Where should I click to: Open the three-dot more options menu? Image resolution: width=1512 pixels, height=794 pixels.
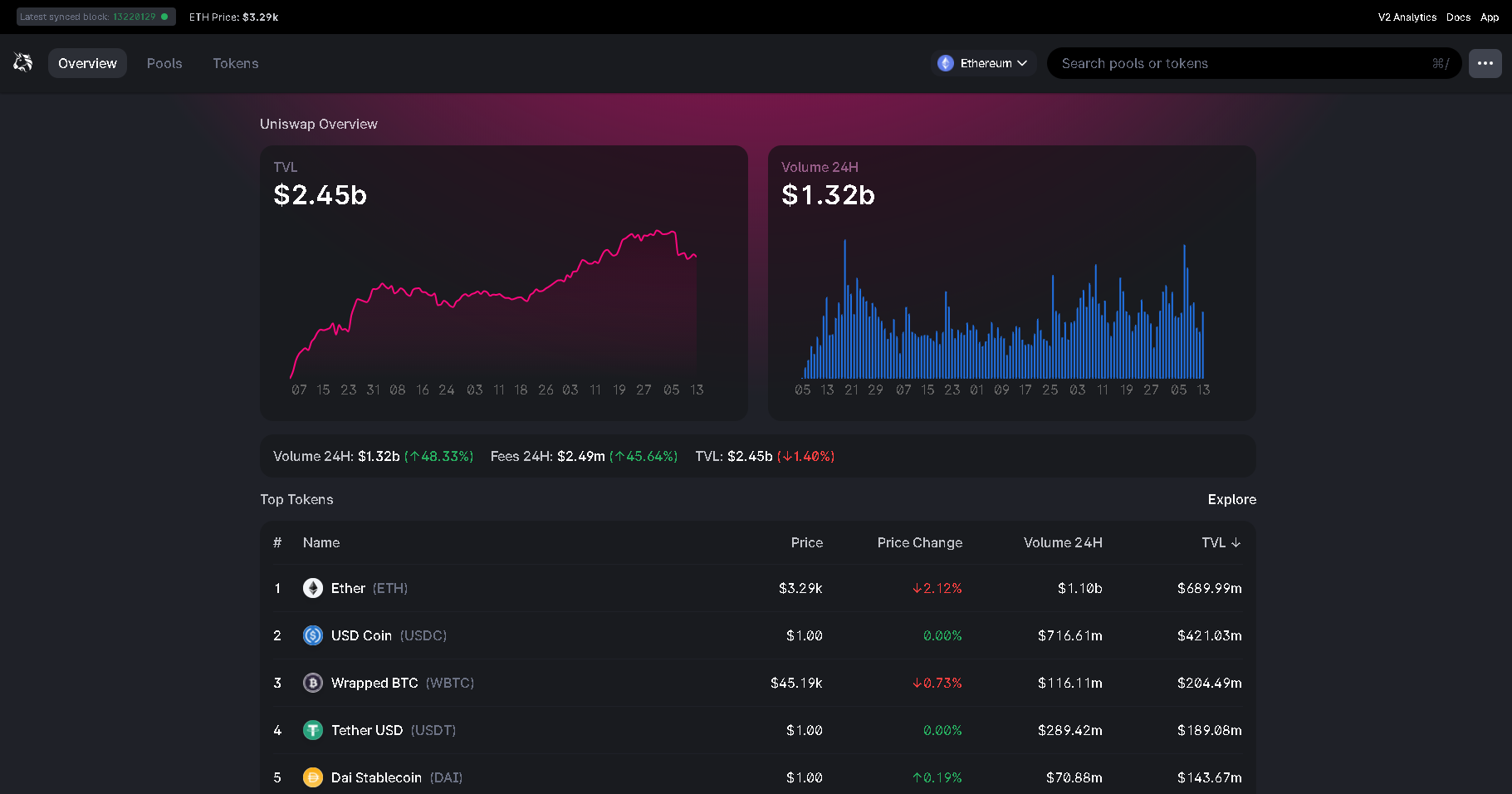1485,63
